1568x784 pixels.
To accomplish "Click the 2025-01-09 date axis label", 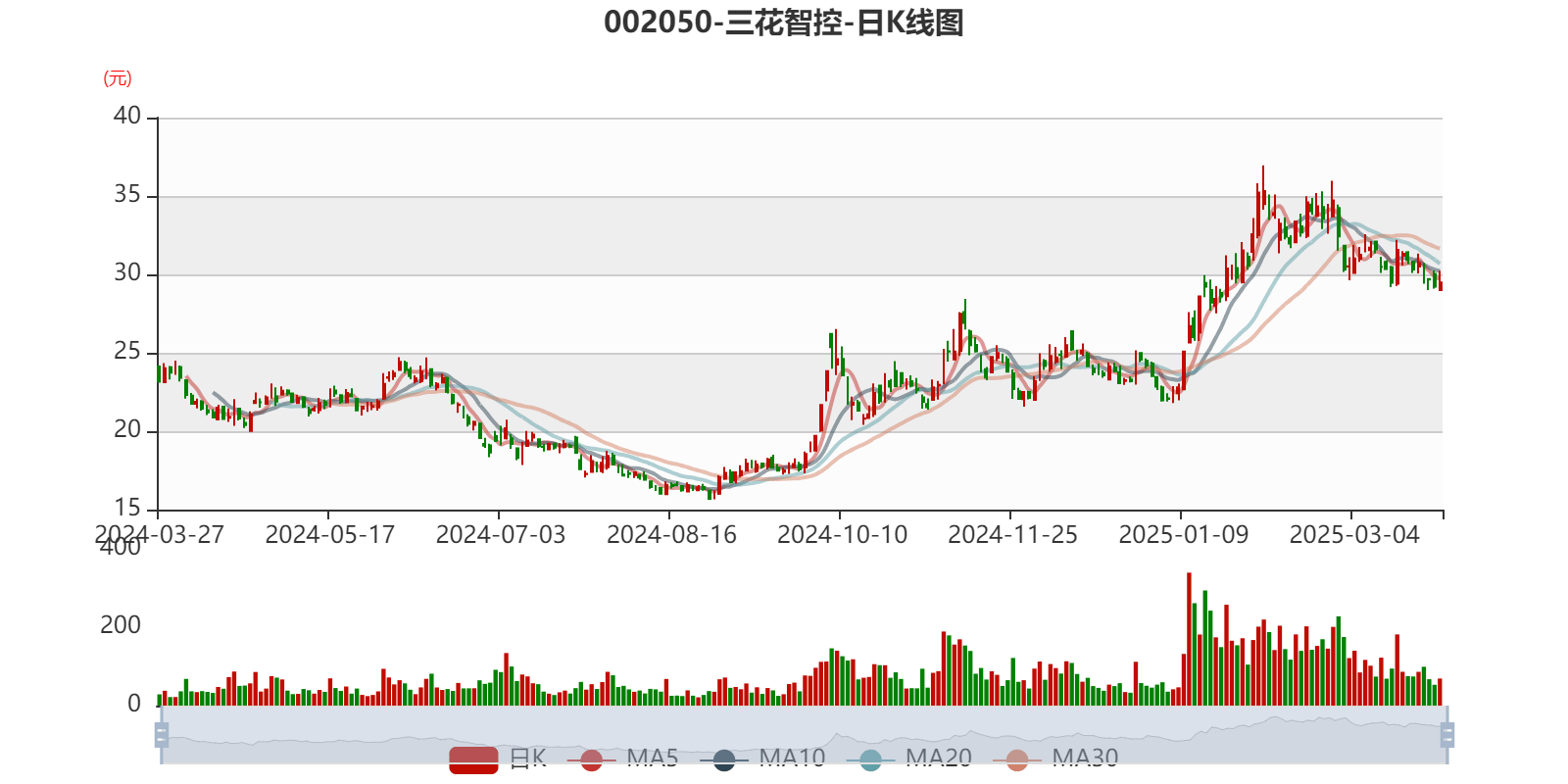I will click(x=1183, y=535).
